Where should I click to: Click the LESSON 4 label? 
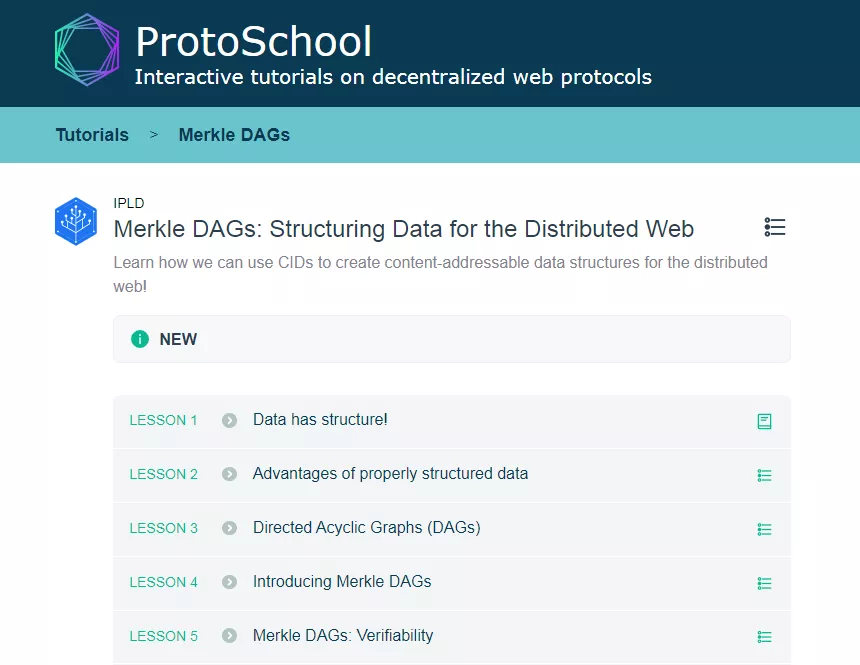(x=163, y=582)
